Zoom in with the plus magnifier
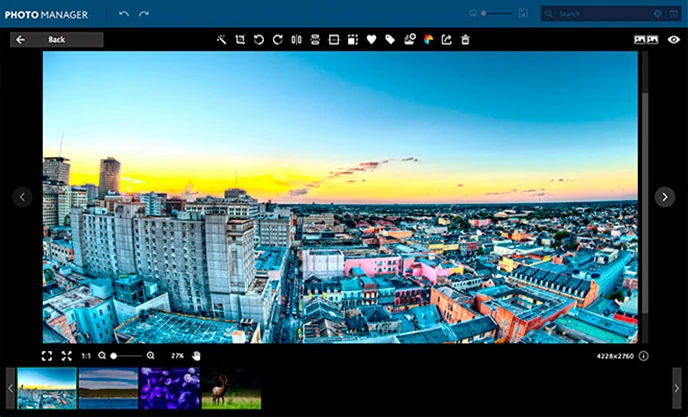This screenshot has width=688, height=417. 150,356
